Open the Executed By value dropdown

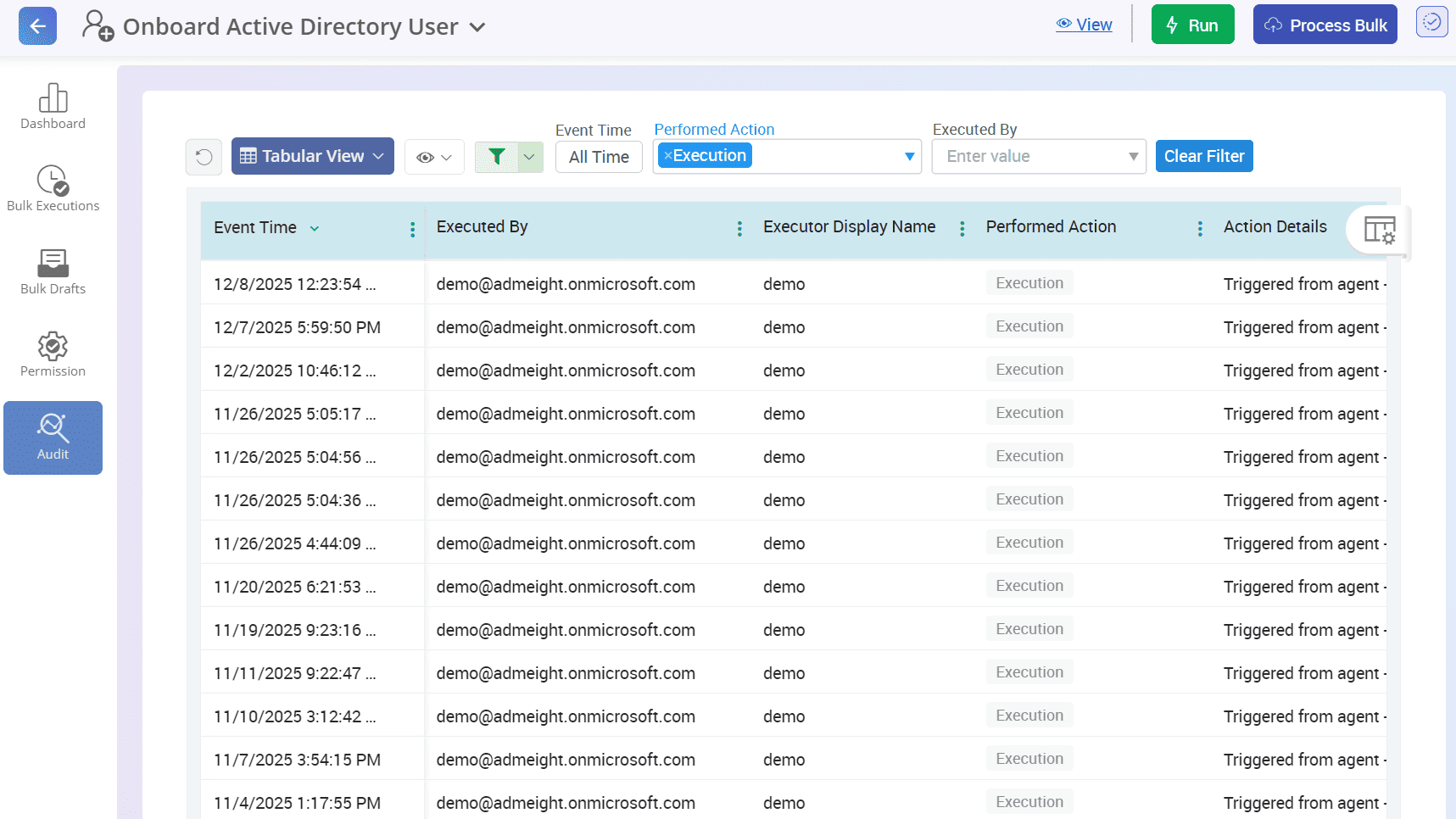coord(1133,156)
